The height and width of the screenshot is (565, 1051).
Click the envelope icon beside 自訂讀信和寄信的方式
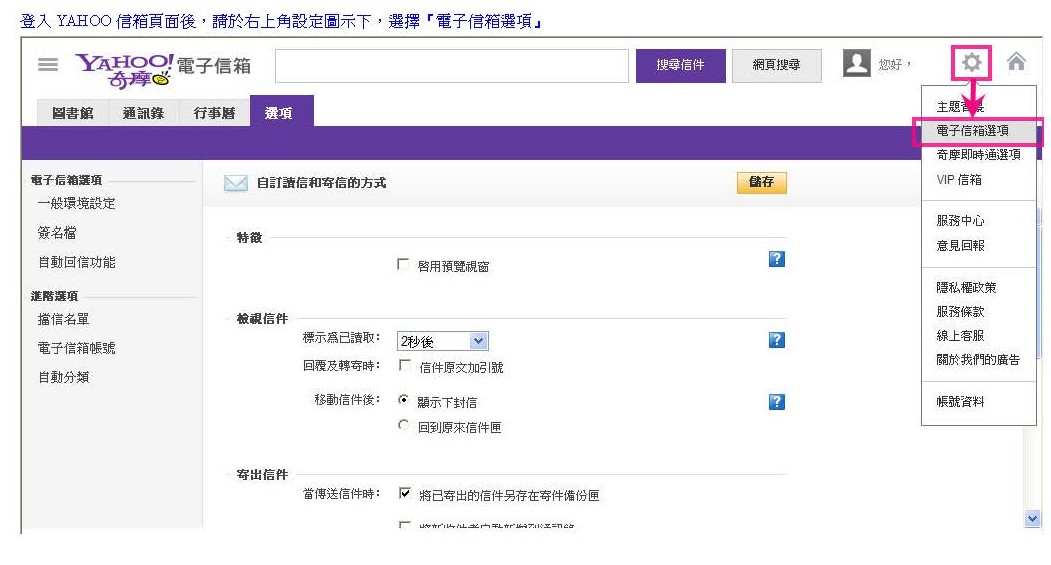(235, 183)
